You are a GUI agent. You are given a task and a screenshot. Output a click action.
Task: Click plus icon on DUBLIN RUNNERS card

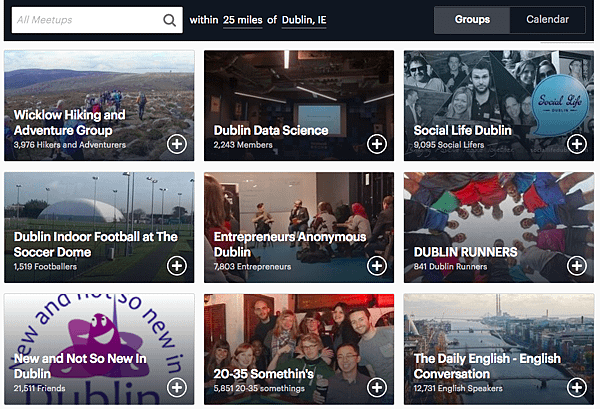pos(577,266)
